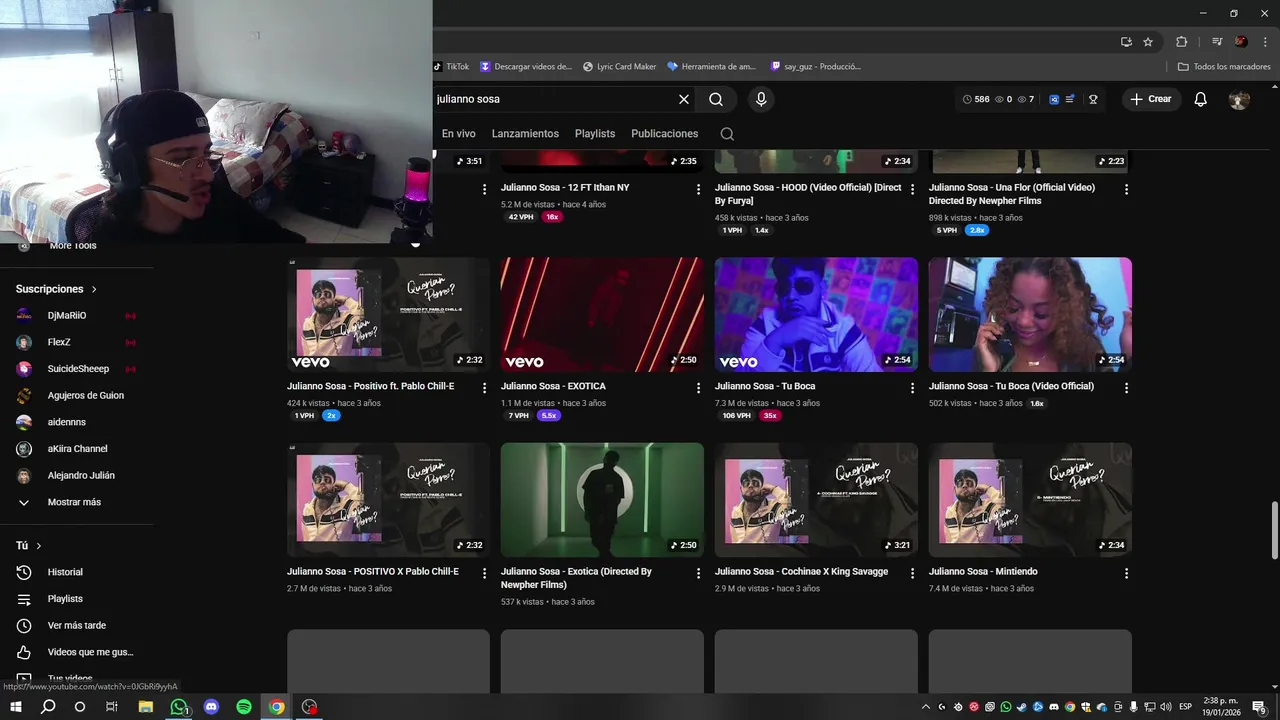The height and width of the screenshot is (720, 1280).
Task: Open Discord from the taskbar
Action: tap(211, 707)
